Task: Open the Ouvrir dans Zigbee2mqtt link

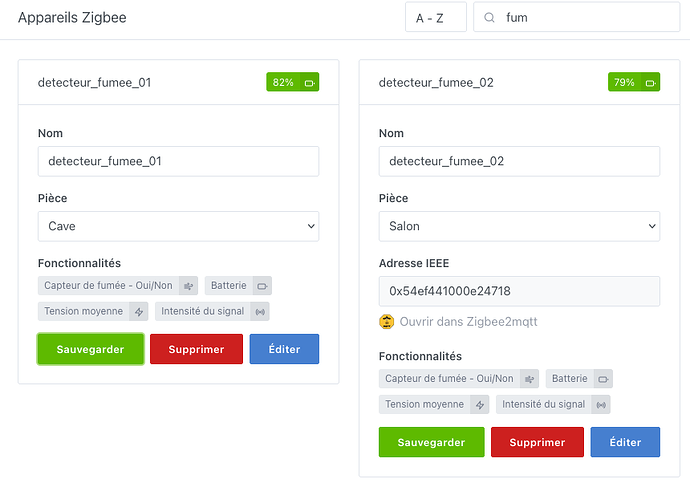Action: click(468, 322)
